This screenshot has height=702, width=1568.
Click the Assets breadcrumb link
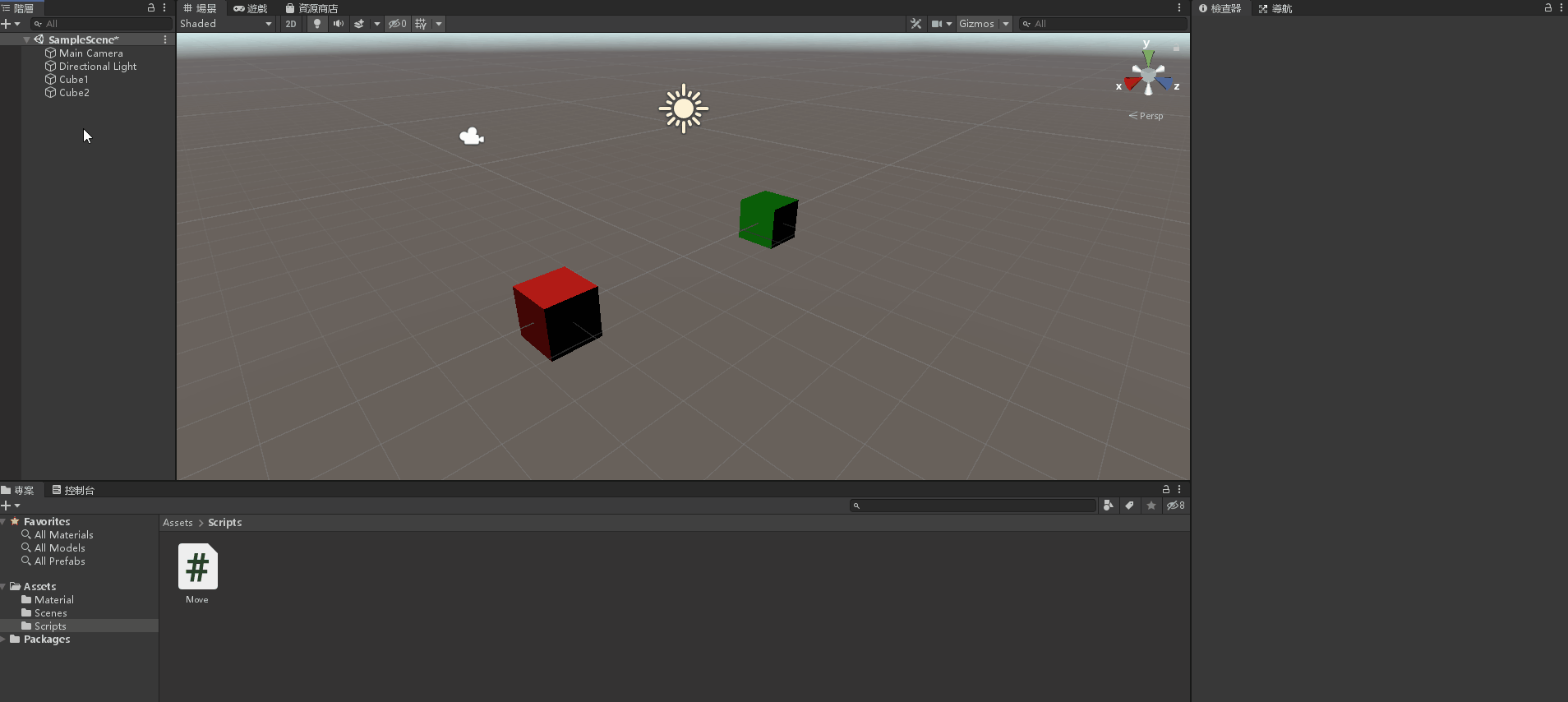[178, 523]
